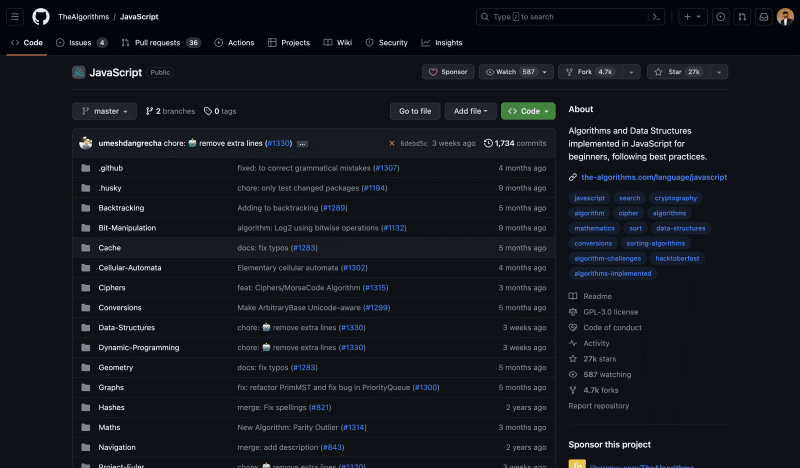The width and height of the screenshot is (800, 468).
Task: Star the JavaScript repository
Action: coord(679,72)
